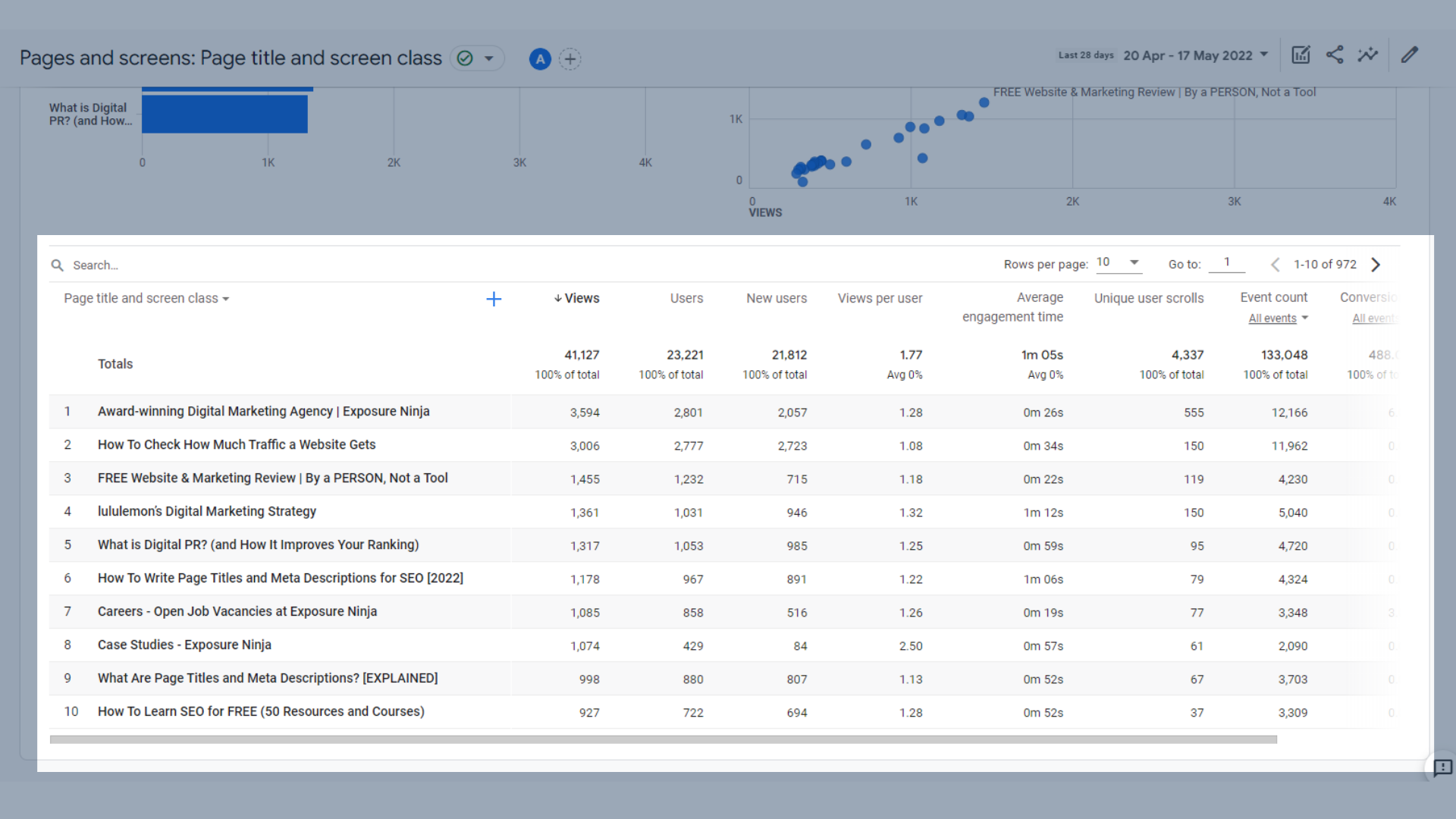Image resolution: width=1456 pixels, height=819 pixels.
Task: Select the All Users 'A' segment badge
Action: point(539,59)
